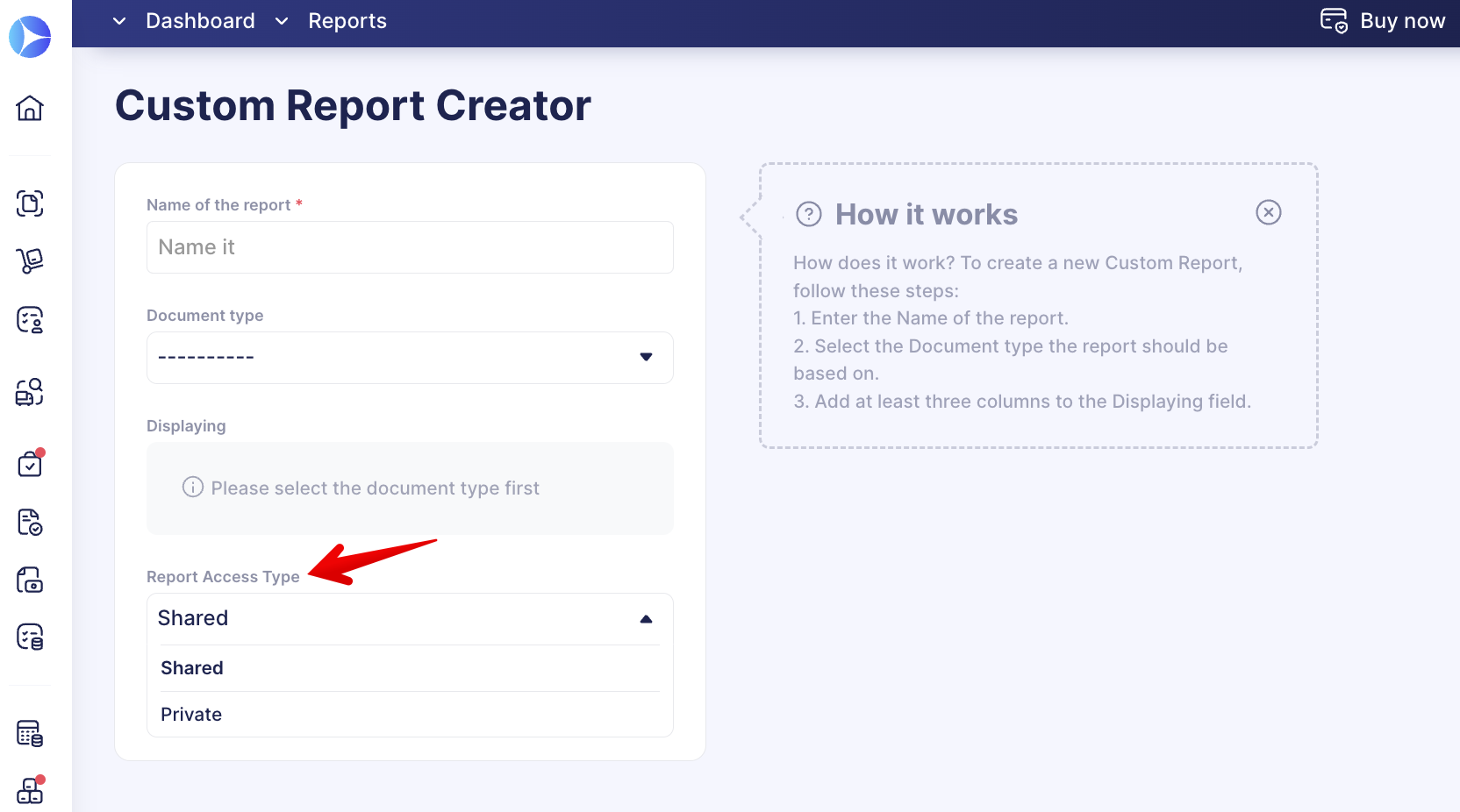This screenshot has height=812, width=1460.
Task: Open the approved document sidebar icon
Action: [x=30, y=522]
